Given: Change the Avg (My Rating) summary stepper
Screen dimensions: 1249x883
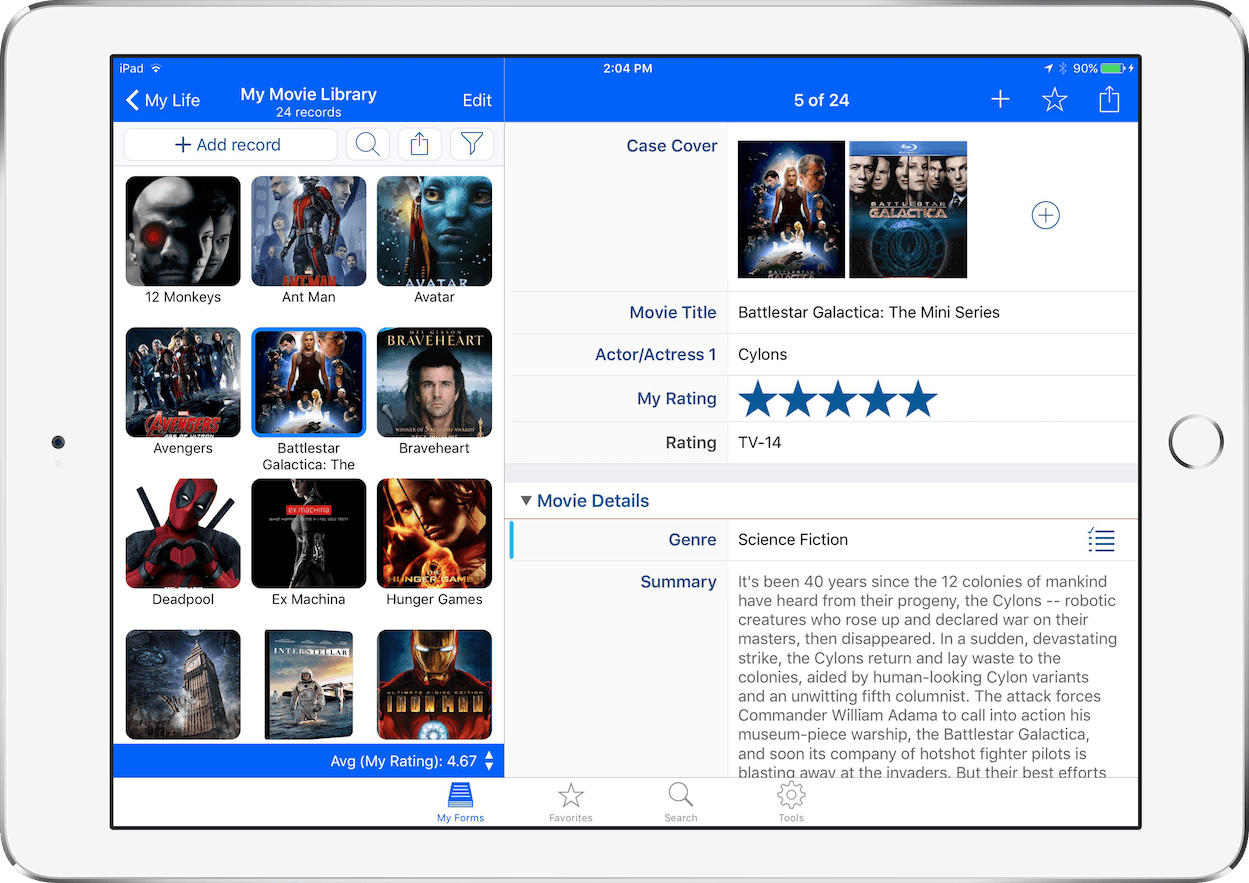Looking at the screenshot, I should coord(489,761).
